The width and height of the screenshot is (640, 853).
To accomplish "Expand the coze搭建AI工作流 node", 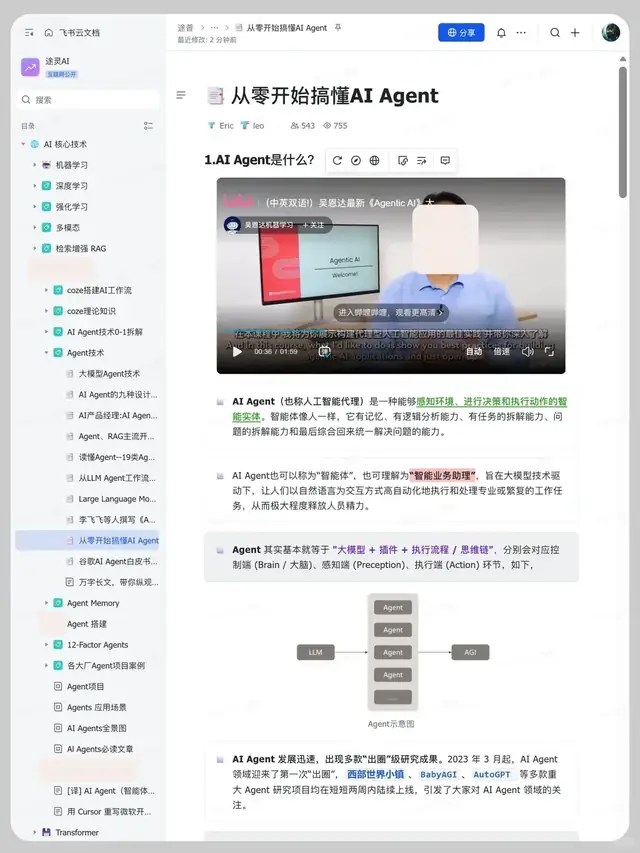I will coord(46,290).
